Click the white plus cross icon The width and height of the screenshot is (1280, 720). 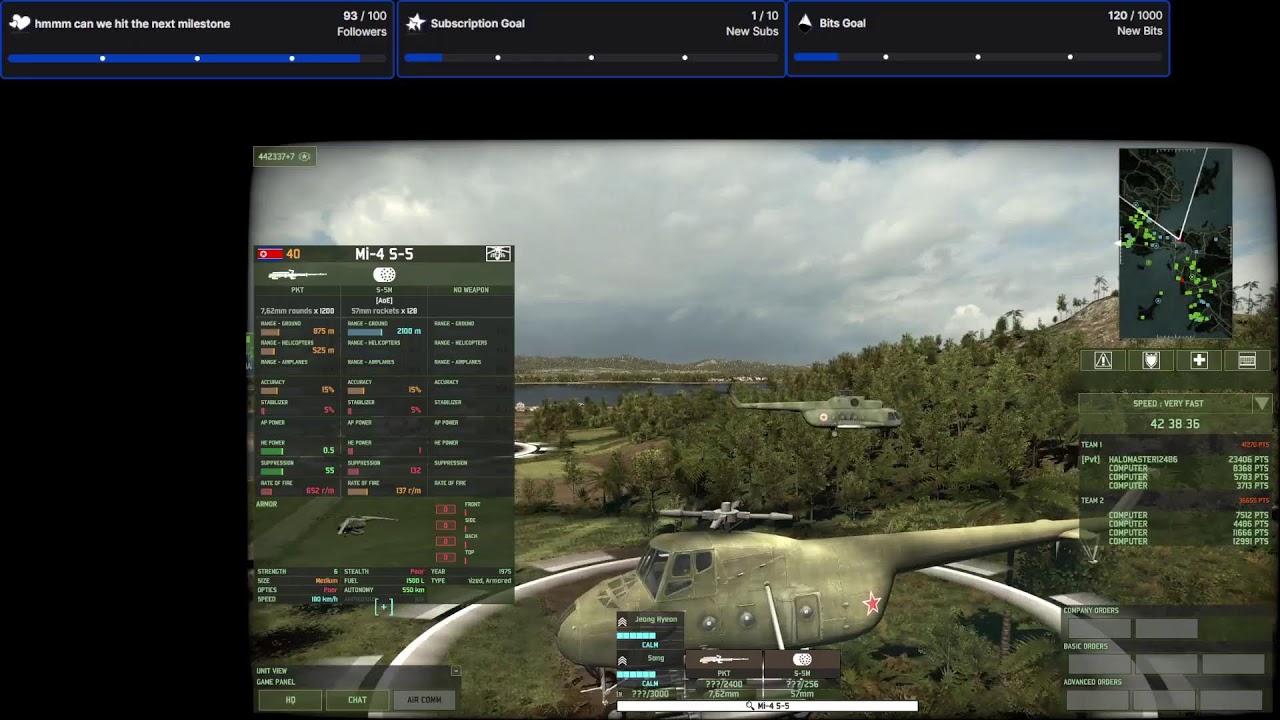coord(1199,361)
